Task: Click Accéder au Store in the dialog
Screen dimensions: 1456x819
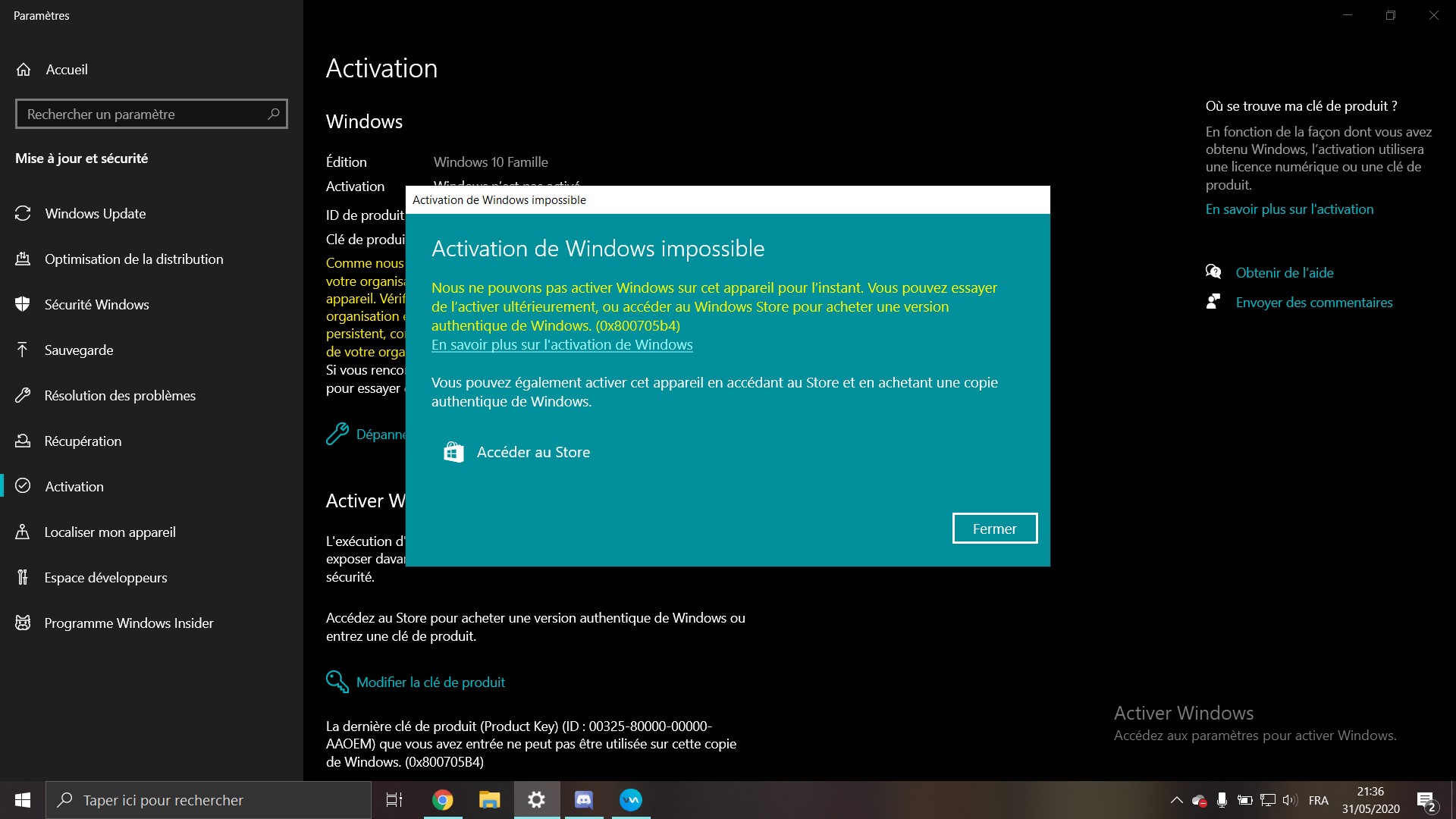Action: 532,453
